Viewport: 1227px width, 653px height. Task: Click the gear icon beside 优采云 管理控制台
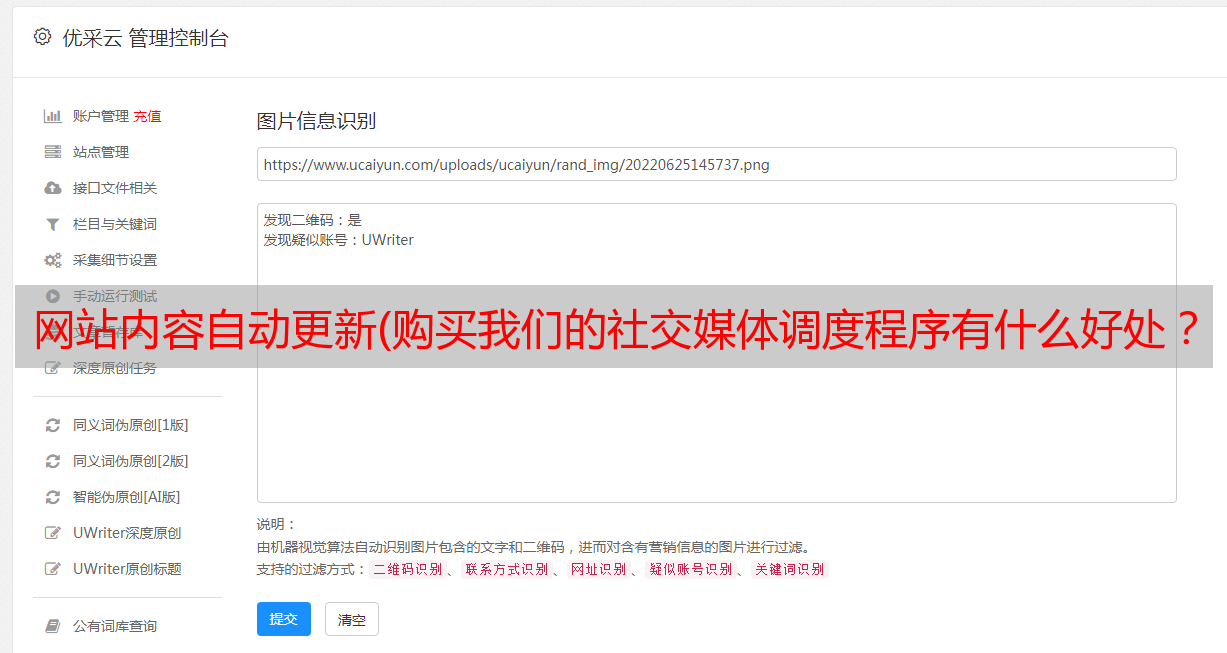pyautogui.click(x=42, y=37)
